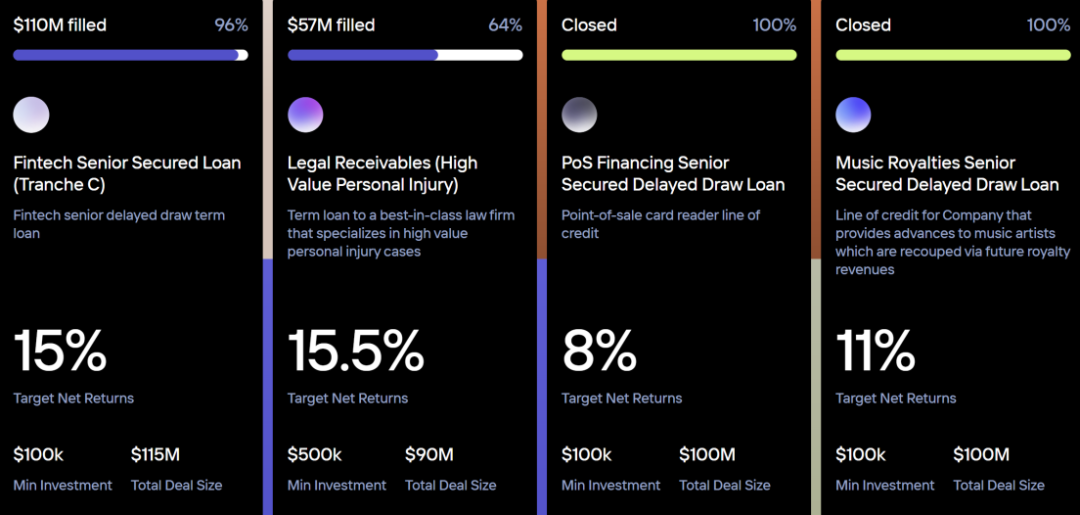
Task: Click the 15% Target Net Returns figure
Action: (x=60, y=351)
